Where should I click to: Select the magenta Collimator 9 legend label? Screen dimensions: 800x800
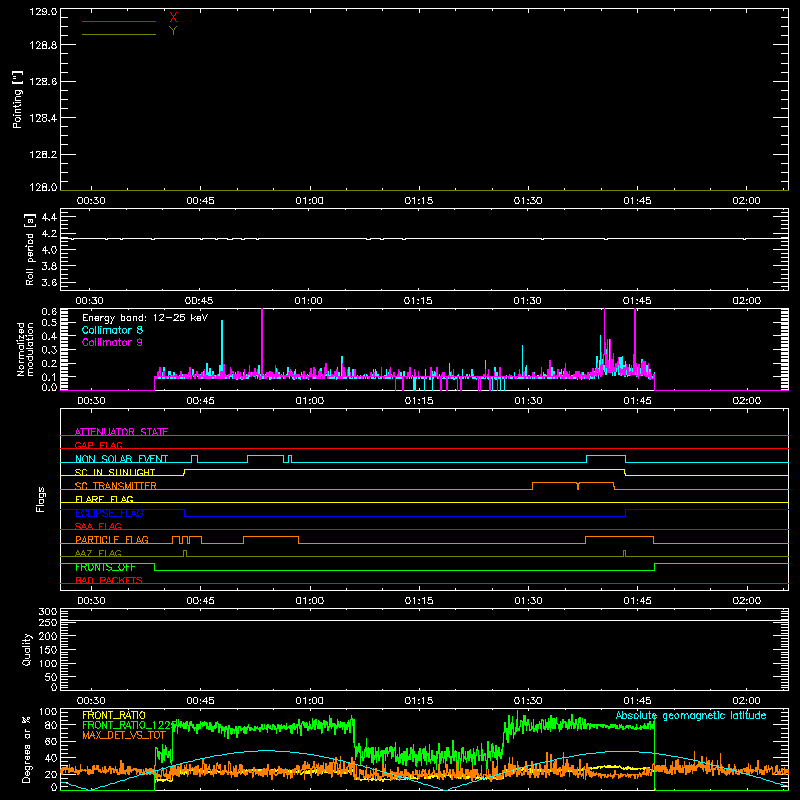coord(112,342)
